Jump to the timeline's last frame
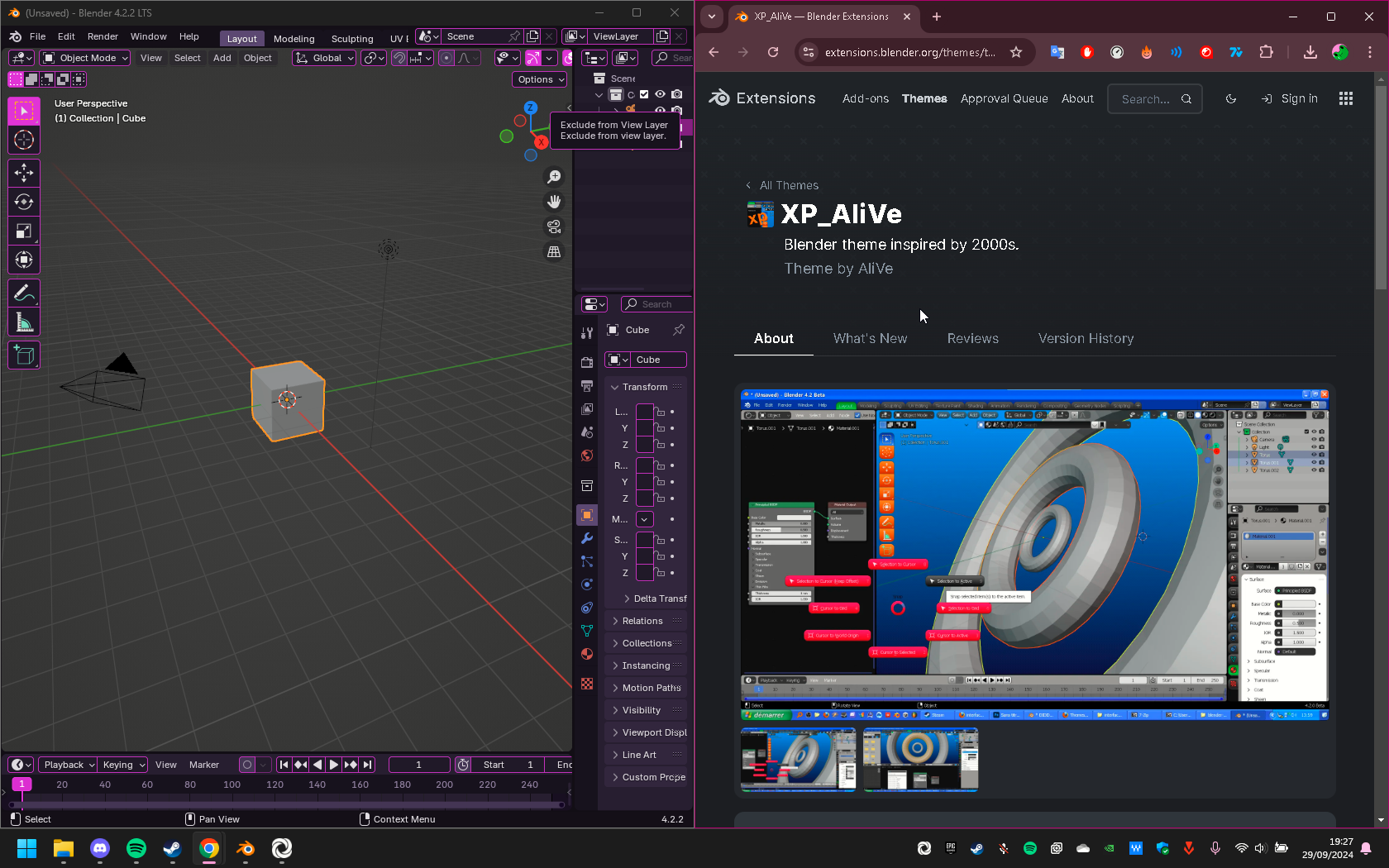Viewport: 1389px width, 868px height. tap(367, 765)
